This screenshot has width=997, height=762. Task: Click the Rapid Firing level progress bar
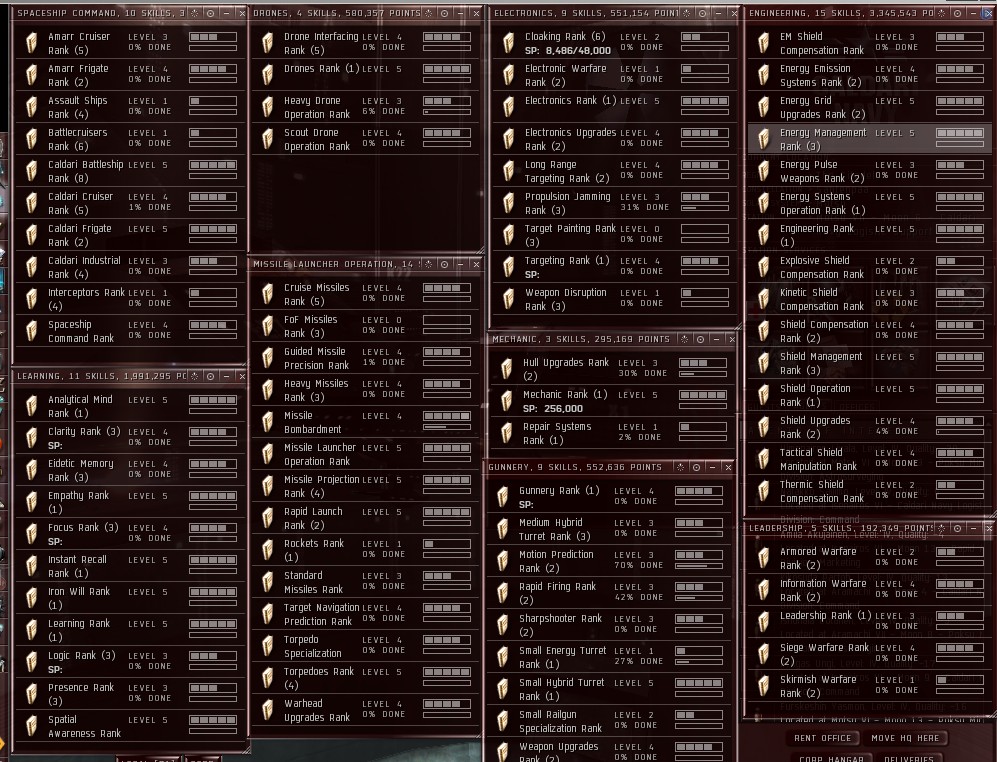(x=699, y=587)
